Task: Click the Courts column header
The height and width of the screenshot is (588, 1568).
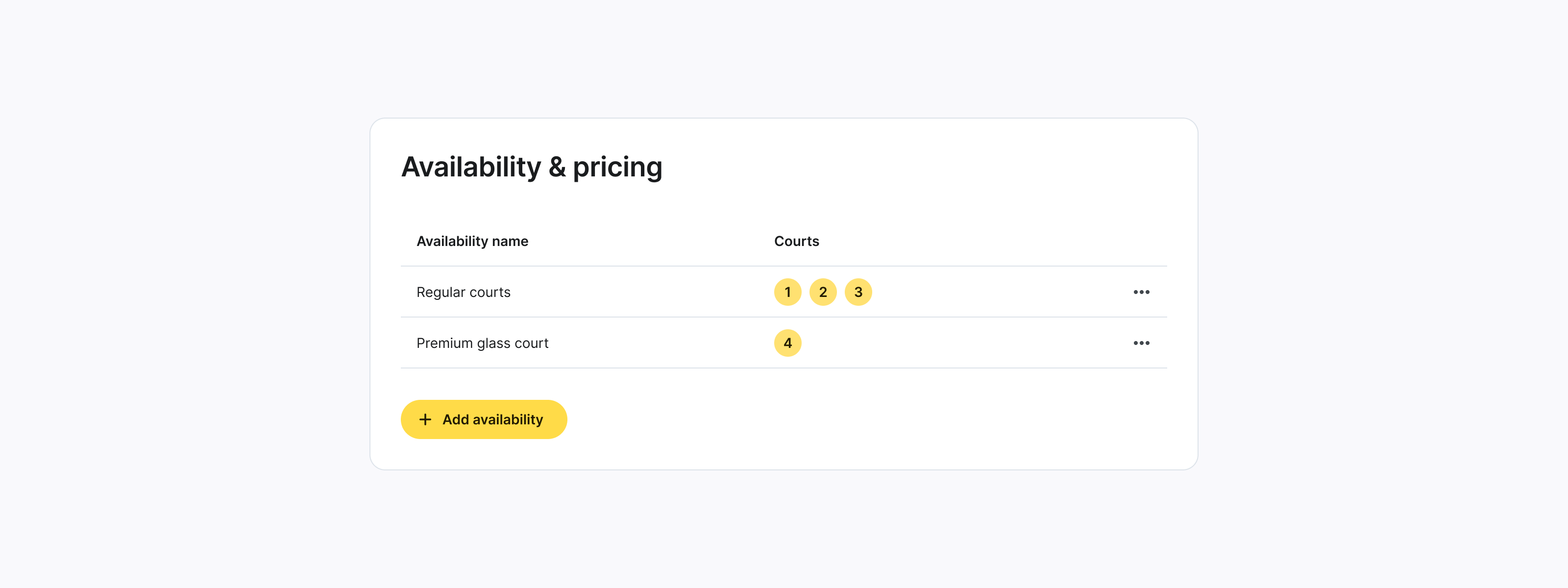Action: tap(796, 241)
